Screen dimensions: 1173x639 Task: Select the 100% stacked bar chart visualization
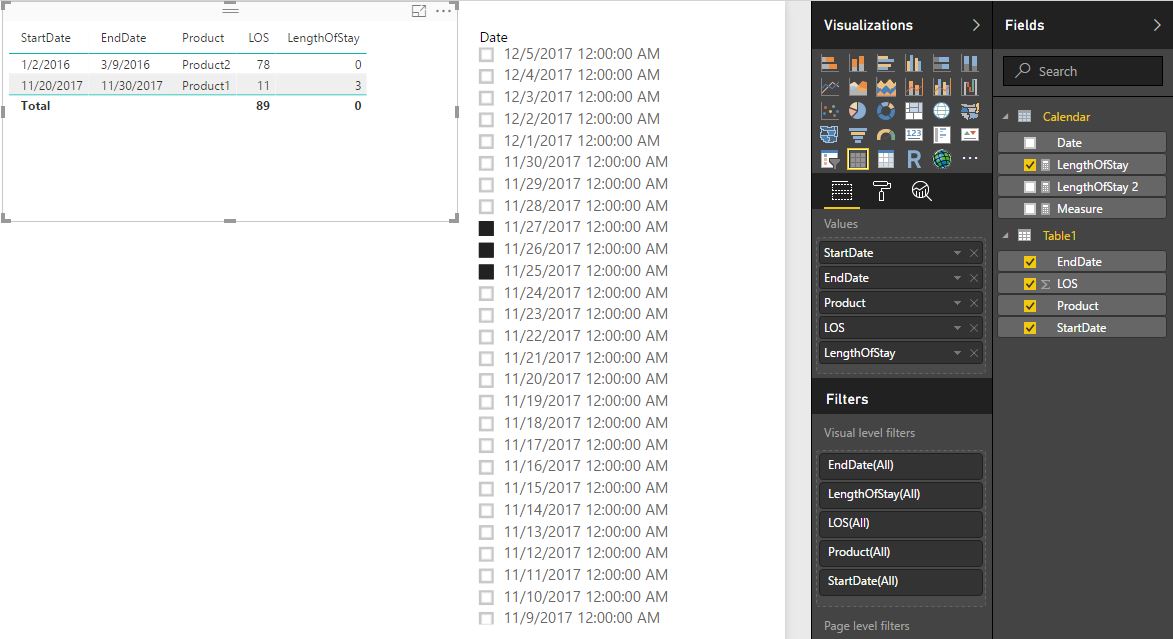coord(942,64)
